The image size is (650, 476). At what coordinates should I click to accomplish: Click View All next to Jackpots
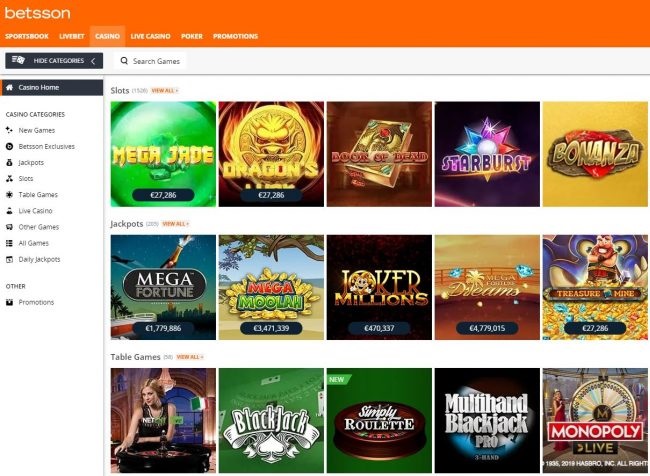[x=175, y=224]
